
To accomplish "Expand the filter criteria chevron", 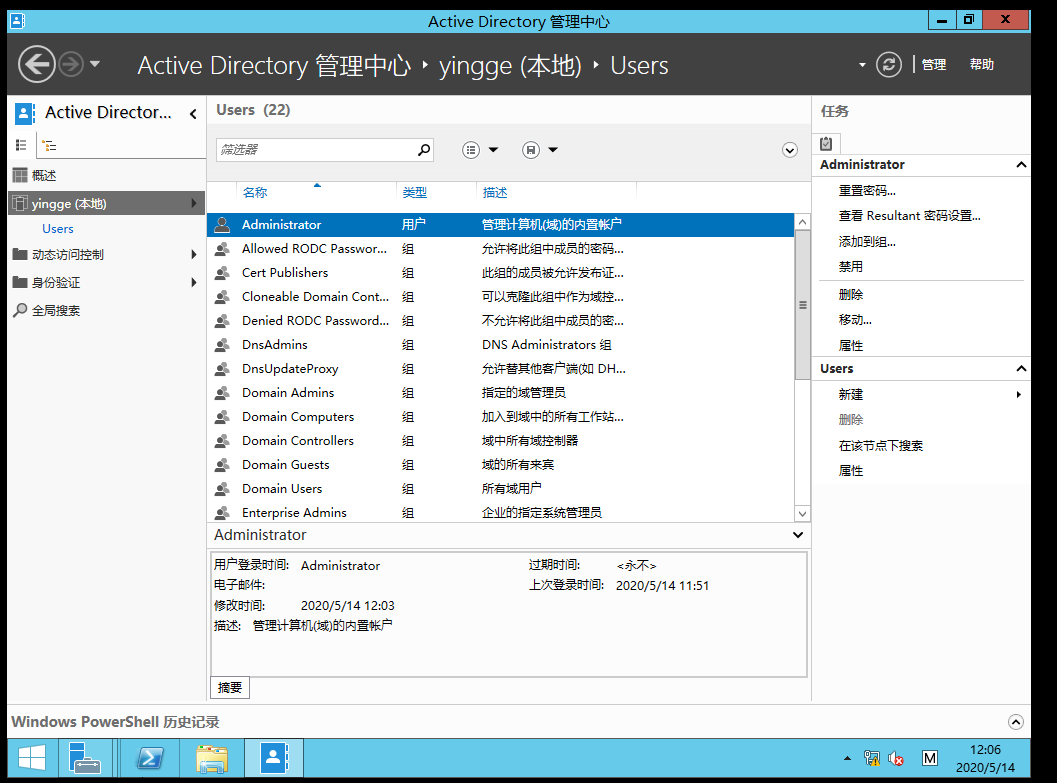I will click(x=790, y=150).
